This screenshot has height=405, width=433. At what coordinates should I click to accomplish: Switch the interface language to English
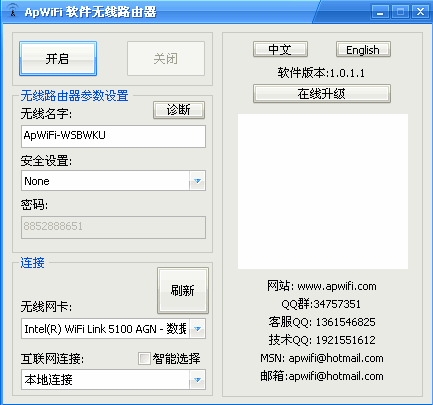point(363,50)
